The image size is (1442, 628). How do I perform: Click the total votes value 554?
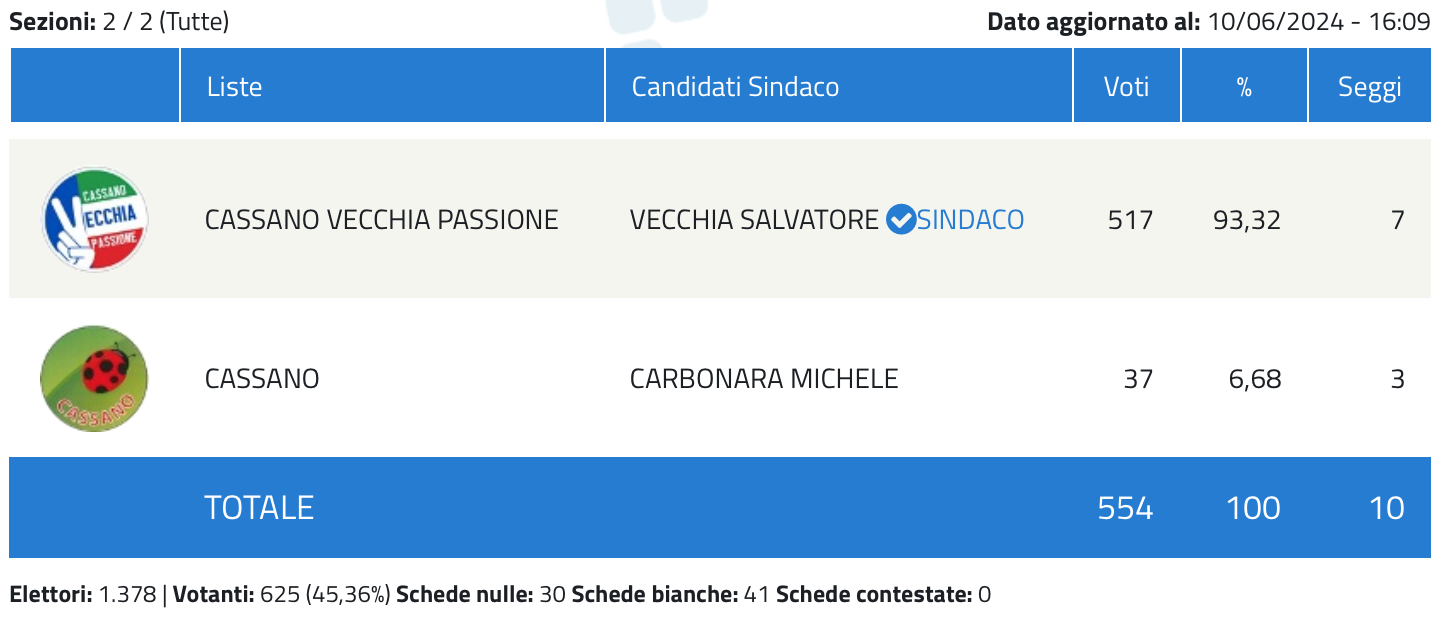pyautogui.click(x=1126, y=508)
